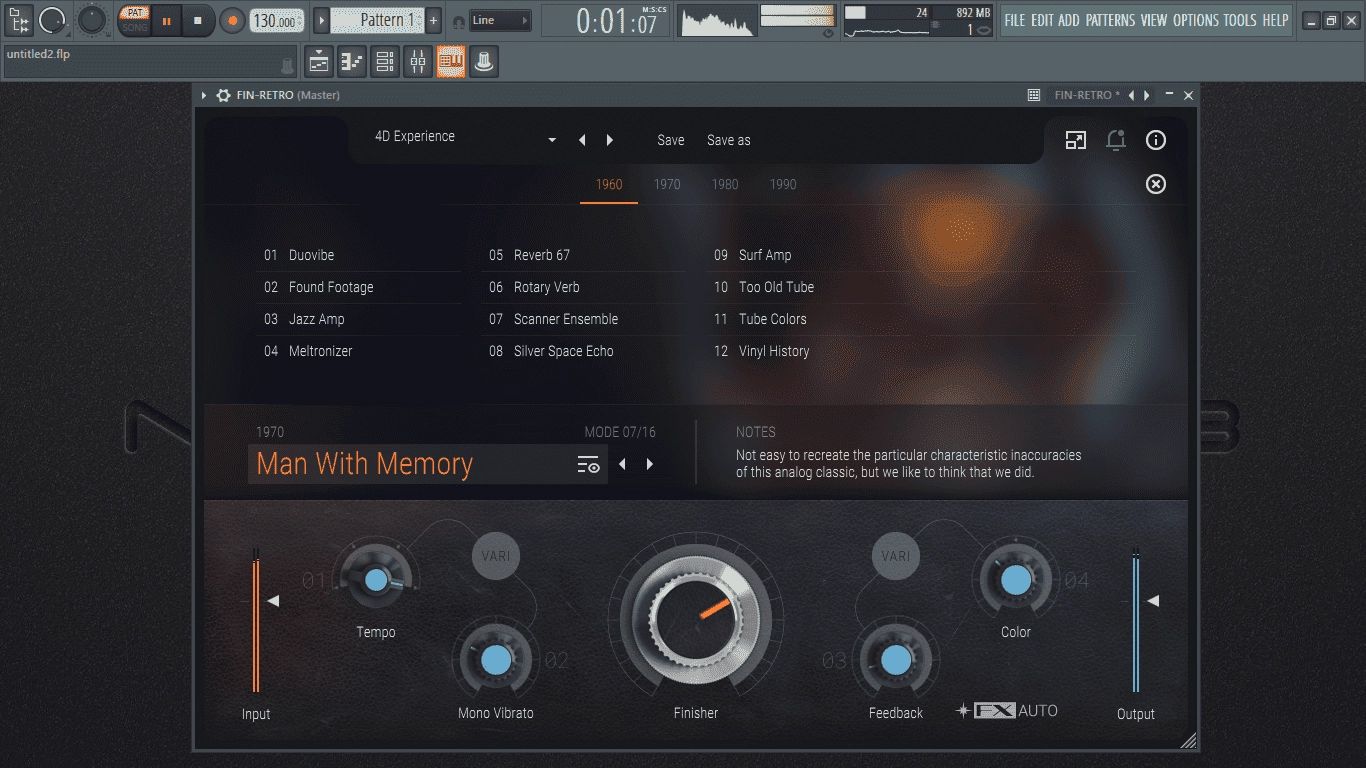Close the mode browser with X circle
Image resolution: width=1366 pixels, height=768 pixels.
point(1156,184)
